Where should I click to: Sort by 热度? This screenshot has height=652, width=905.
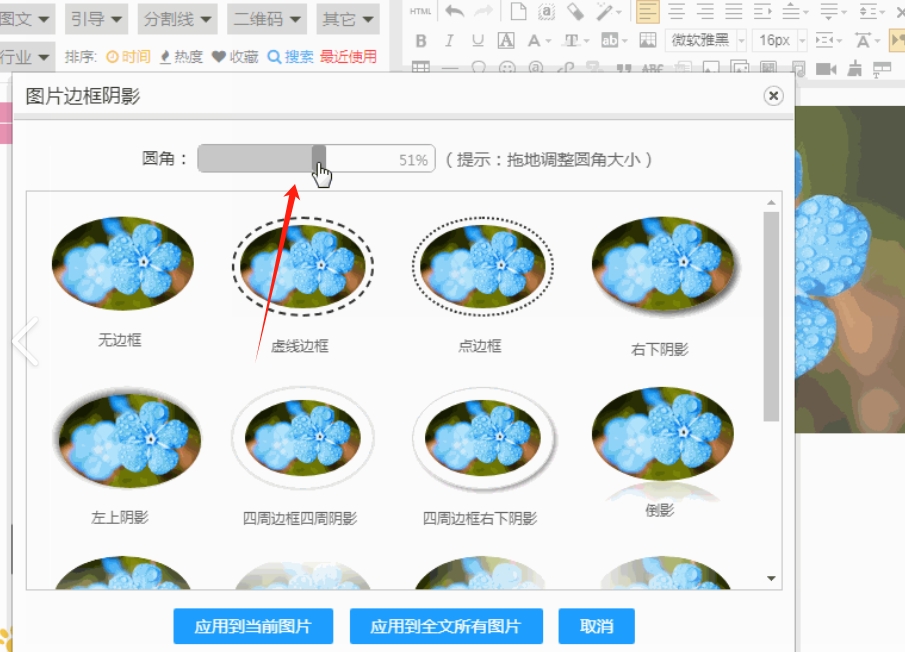pos(181,57)
